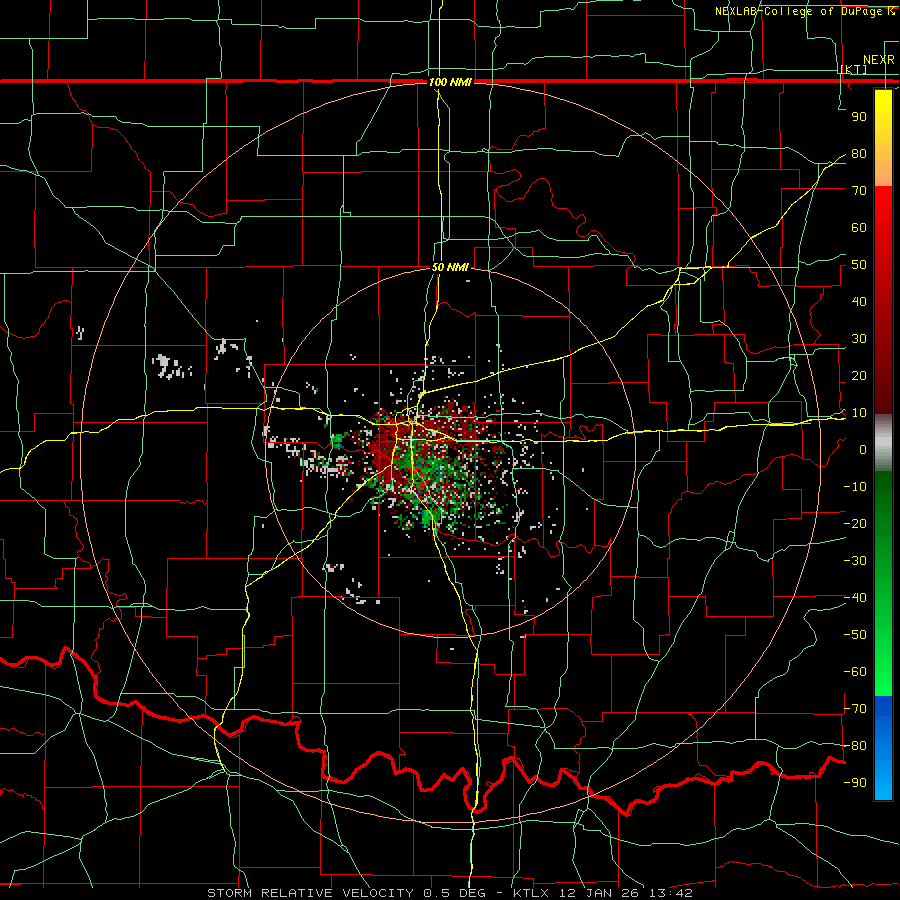Click the "-70" value on the velocity scale
The height and width of the screenshot is (900, 900).
[855, 709]
